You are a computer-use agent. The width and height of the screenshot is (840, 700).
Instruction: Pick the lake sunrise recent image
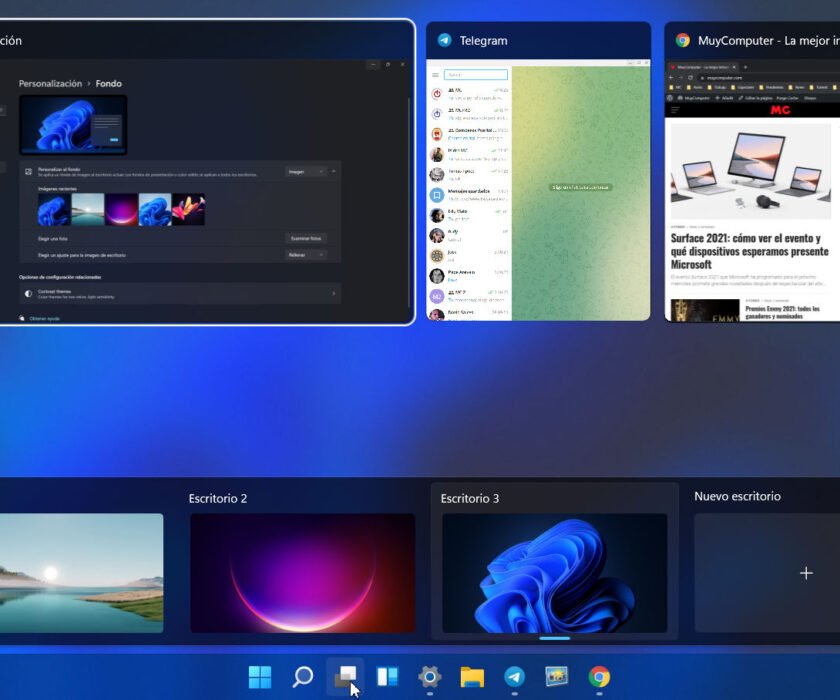pyautogui.click(x=88, y=209)
